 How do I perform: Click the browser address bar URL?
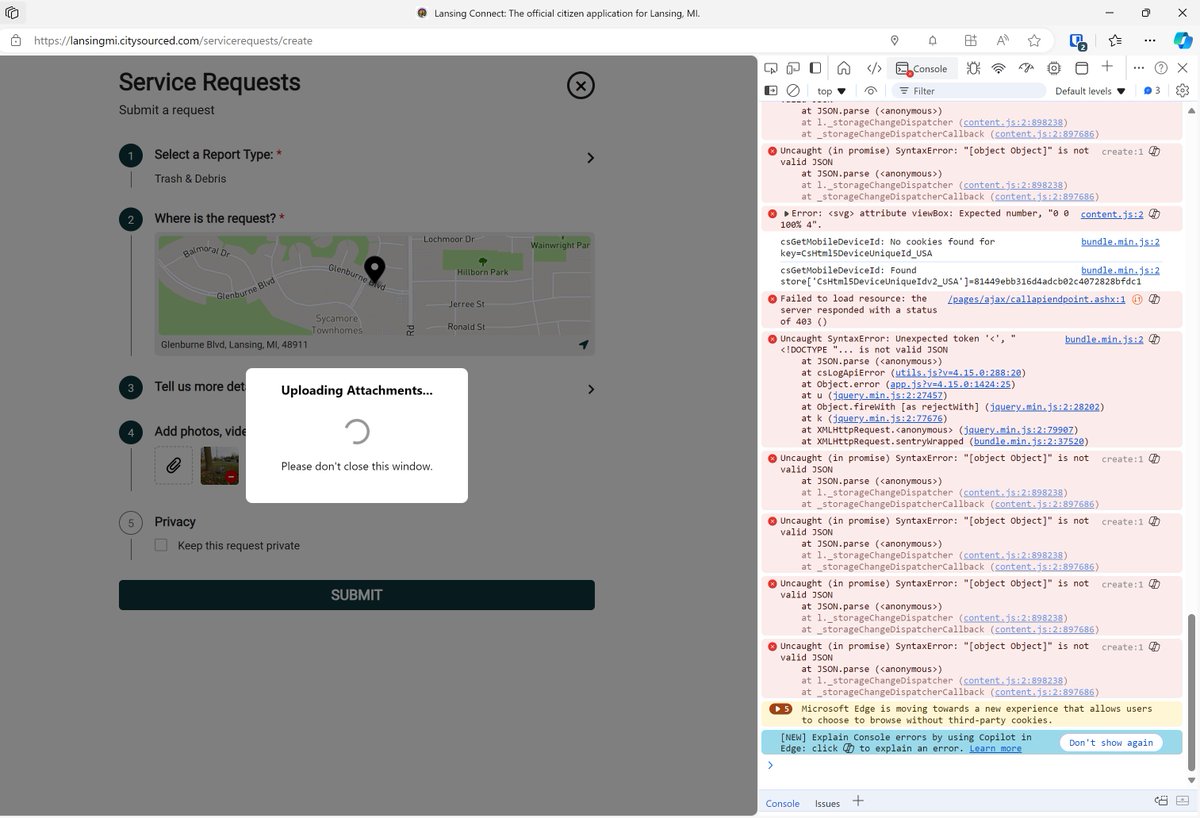tap(173, 41)
